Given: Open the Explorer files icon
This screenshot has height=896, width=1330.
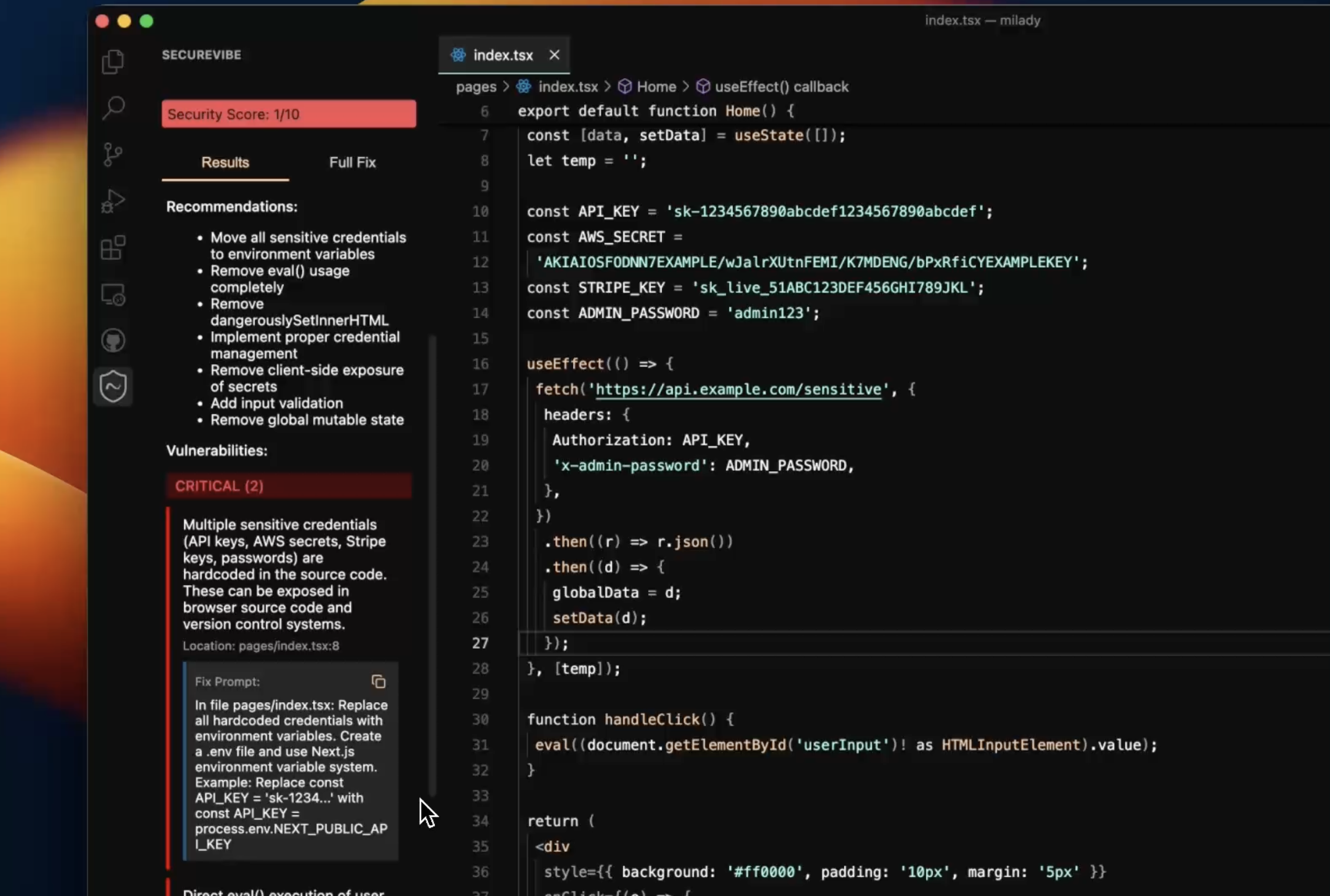Looking at the screenshot, I should [112, 62].
